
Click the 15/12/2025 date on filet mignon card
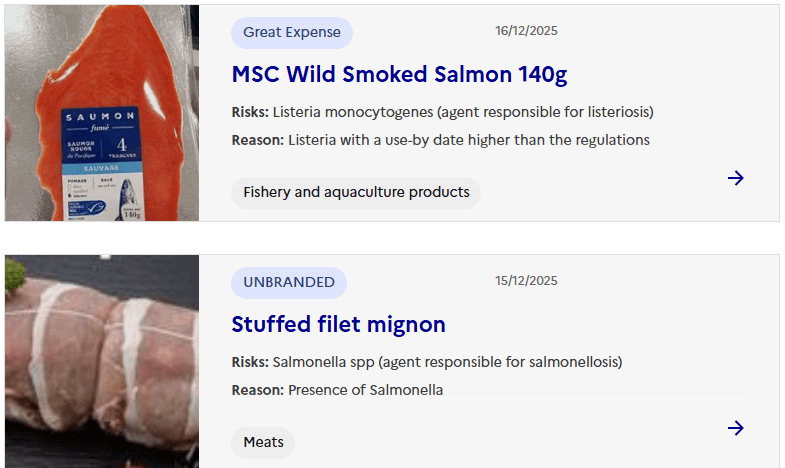526,281
